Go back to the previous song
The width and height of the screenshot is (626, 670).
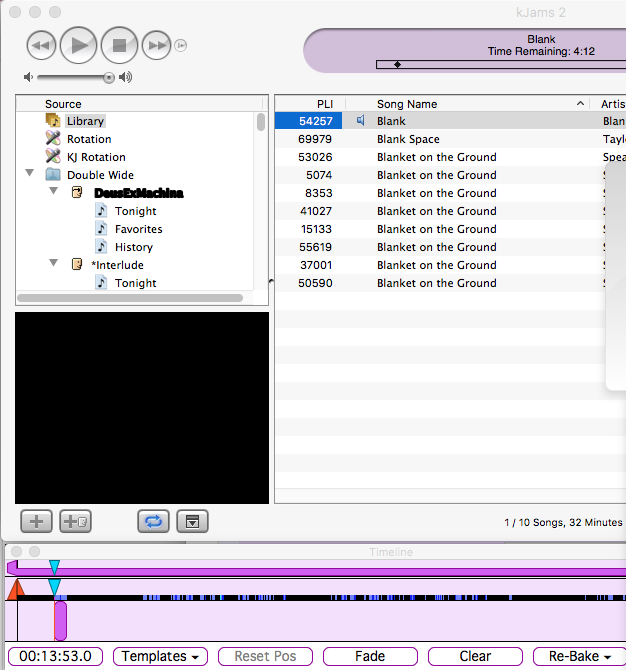click(41, 45)
